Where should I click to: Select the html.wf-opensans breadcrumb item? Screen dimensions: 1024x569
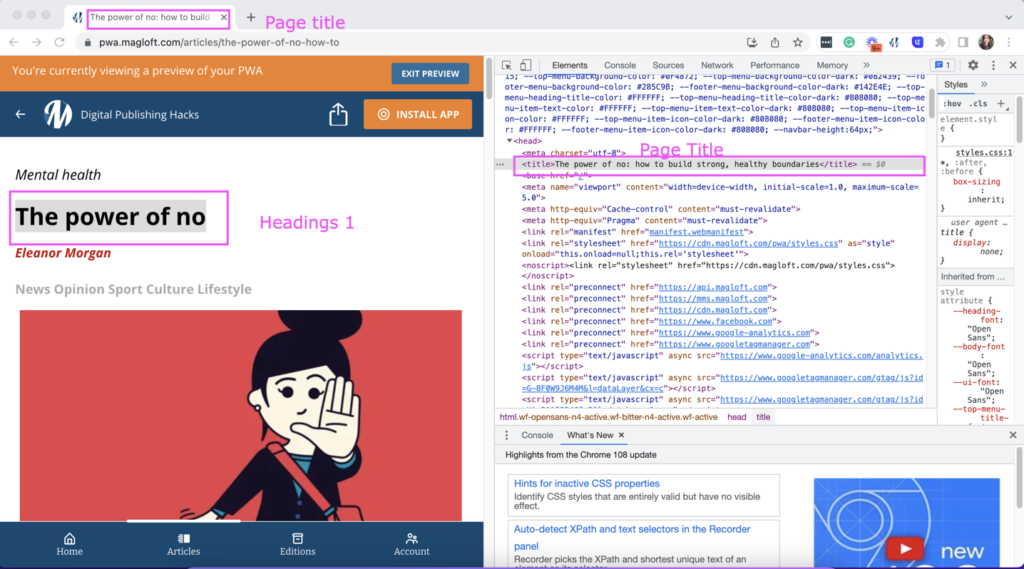(x=608, y=417)
